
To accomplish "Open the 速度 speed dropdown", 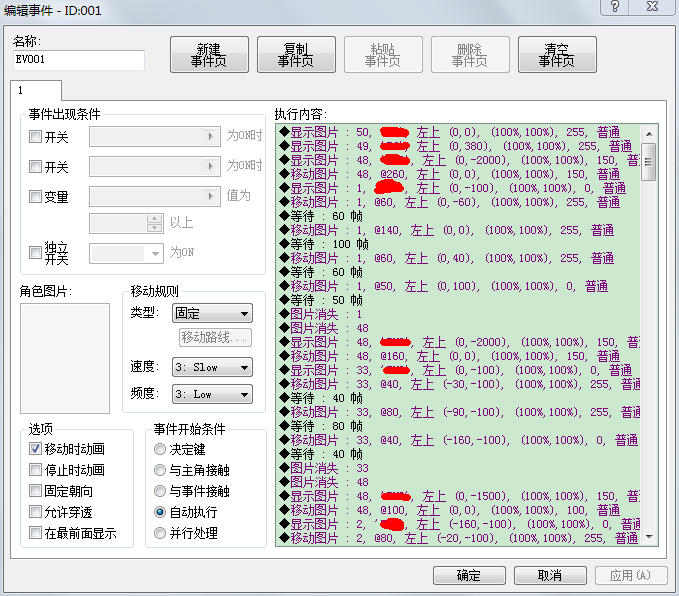I will pos(212,367).
